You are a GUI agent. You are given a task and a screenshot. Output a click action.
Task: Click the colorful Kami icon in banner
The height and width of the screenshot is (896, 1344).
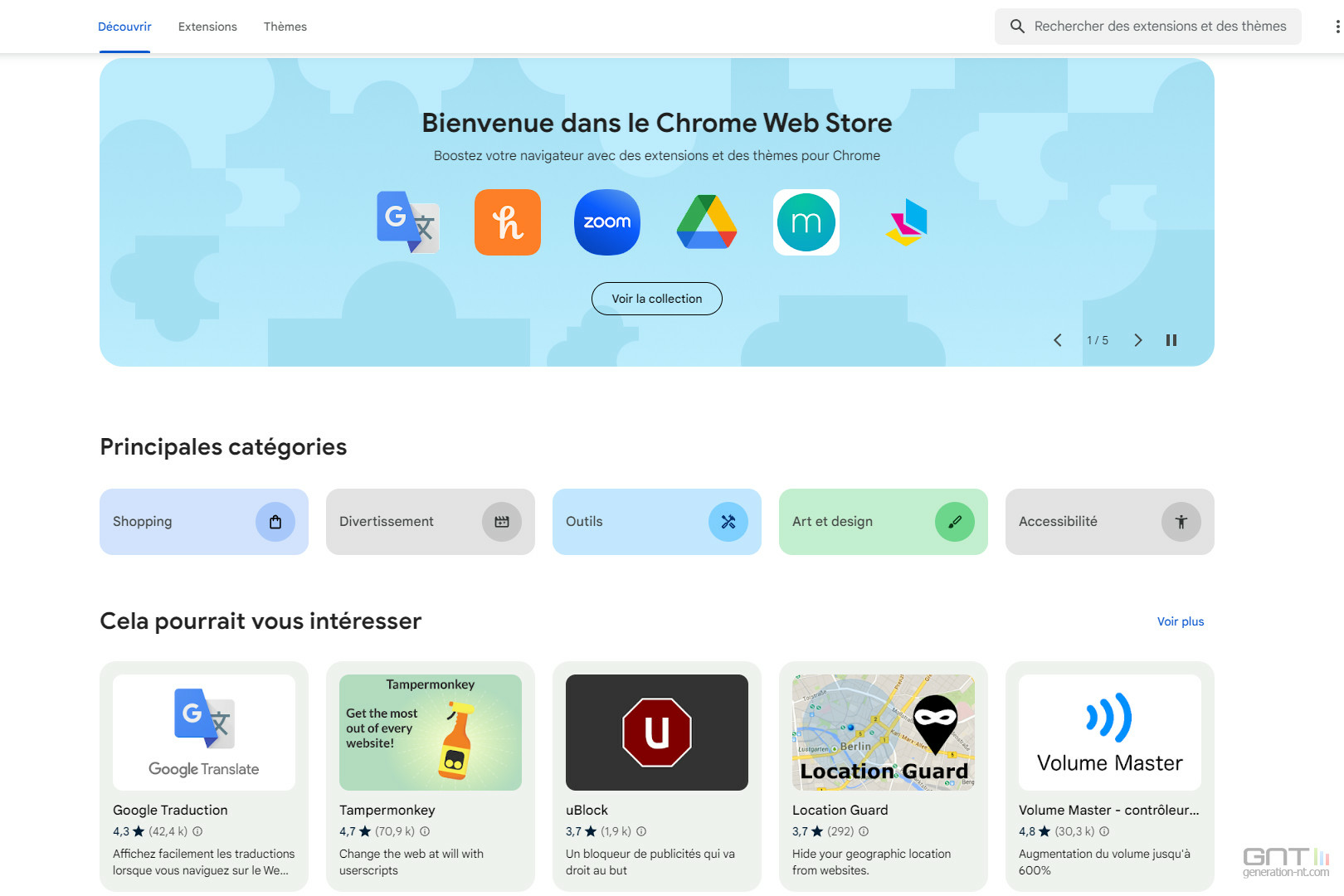pyautogui.click(x=906, y=222)
